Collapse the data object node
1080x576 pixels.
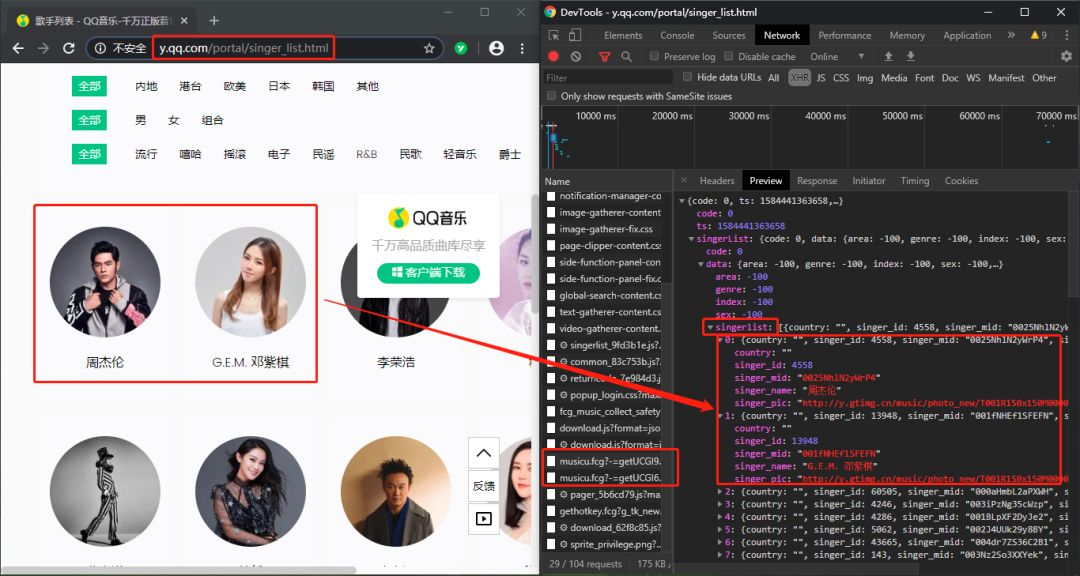[701, 264]
